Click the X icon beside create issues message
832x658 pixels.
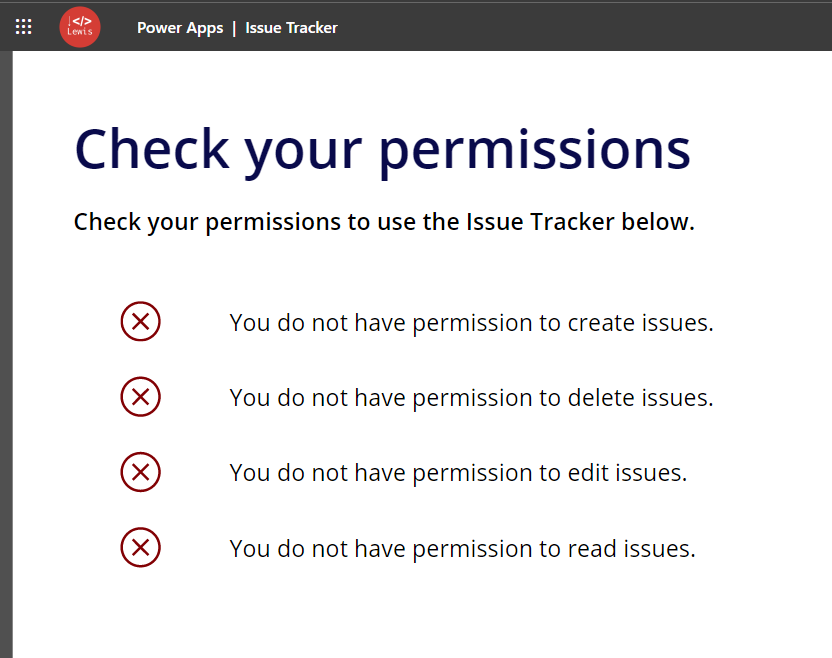click(x=140, y=322)
